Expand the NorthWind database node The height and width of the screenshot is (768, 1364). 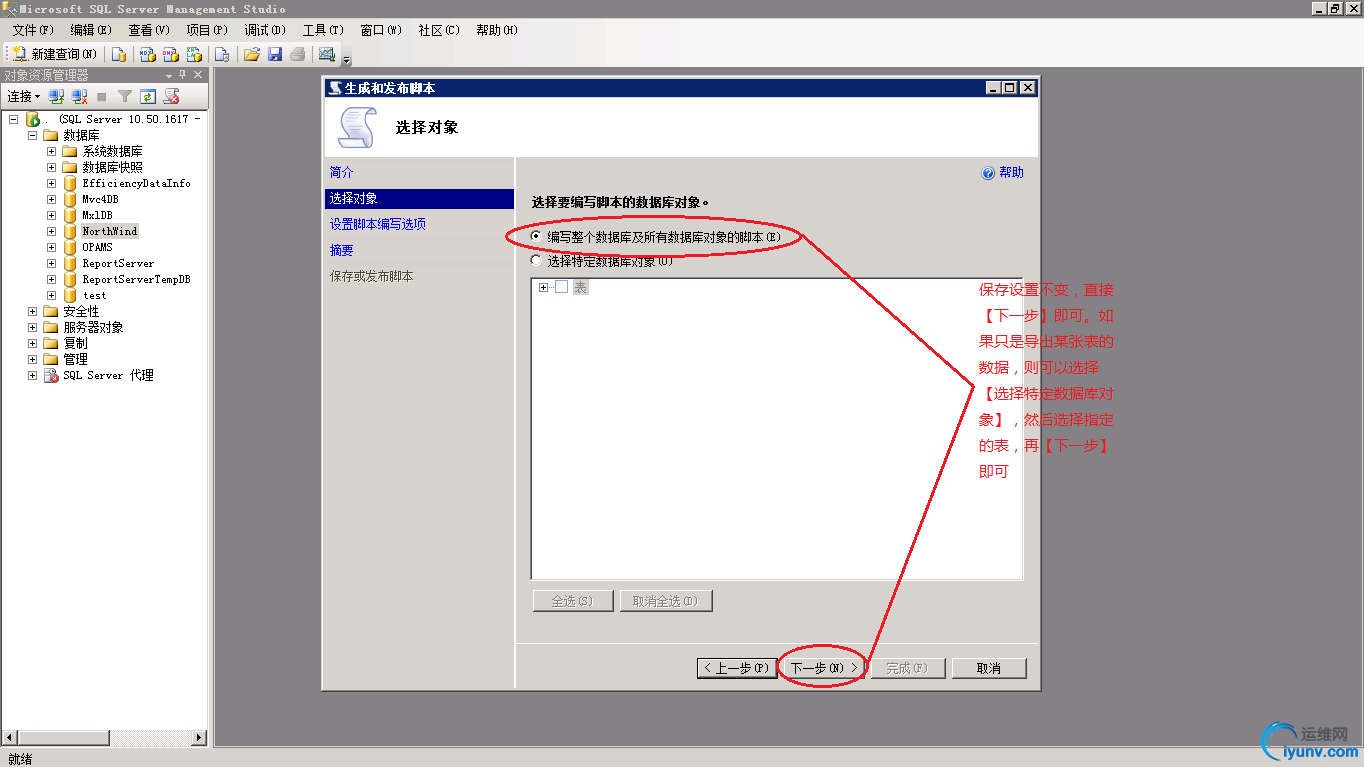51,231
